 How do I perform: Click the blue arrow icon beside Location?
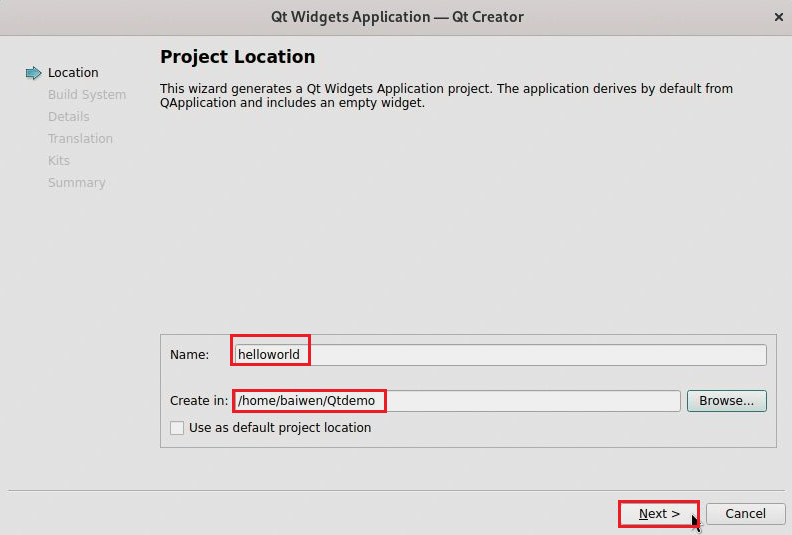[x=33, y=73]
